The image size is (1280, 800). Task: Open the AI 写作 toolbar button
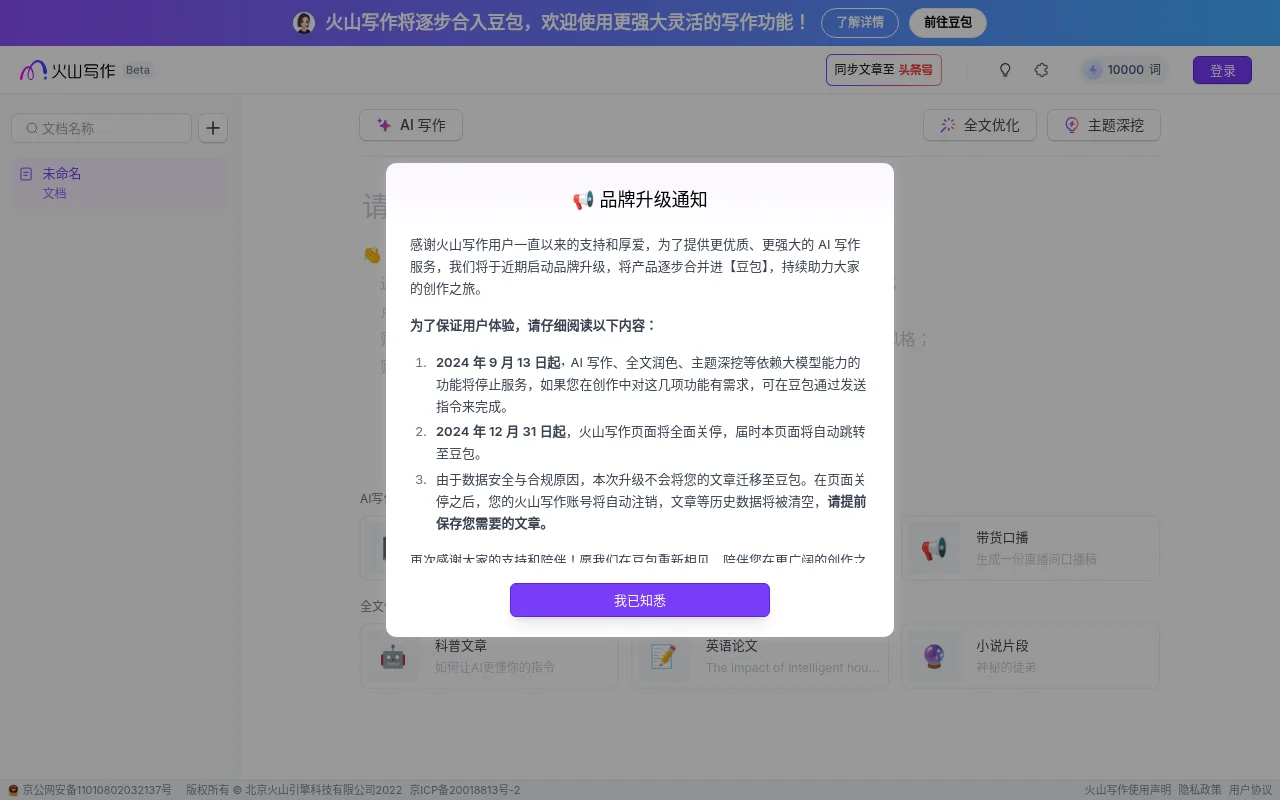point(411,125)
